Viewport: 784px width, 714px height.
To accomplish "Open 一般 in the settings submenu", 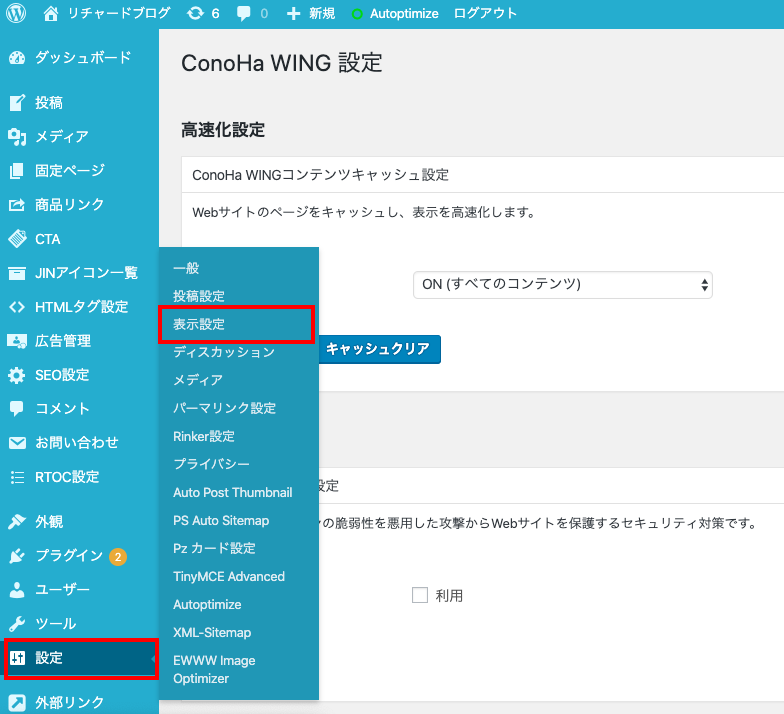I will [x=186, y=268].
